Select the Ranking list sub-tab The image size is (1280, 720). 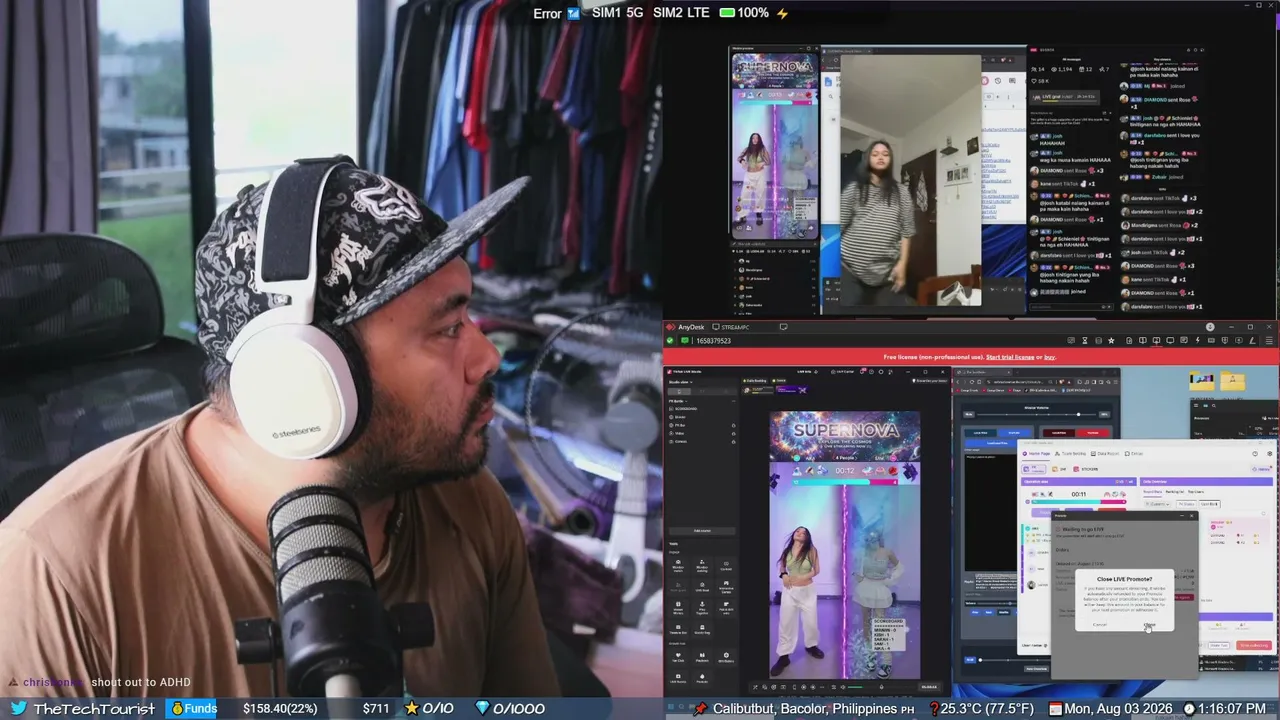pyautogui.click(x=1174, y=491)
